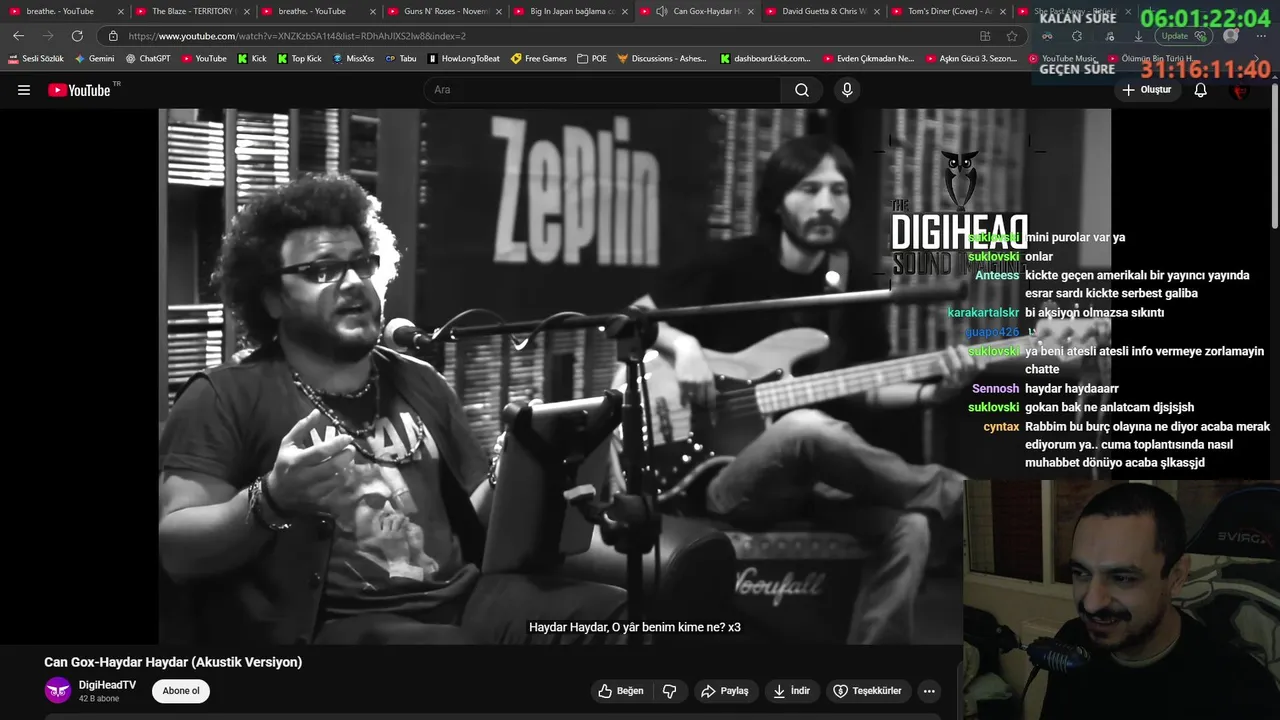1280x720 pixels.
Task: Go back with the browser back arrow
Action: coord(18,36)
